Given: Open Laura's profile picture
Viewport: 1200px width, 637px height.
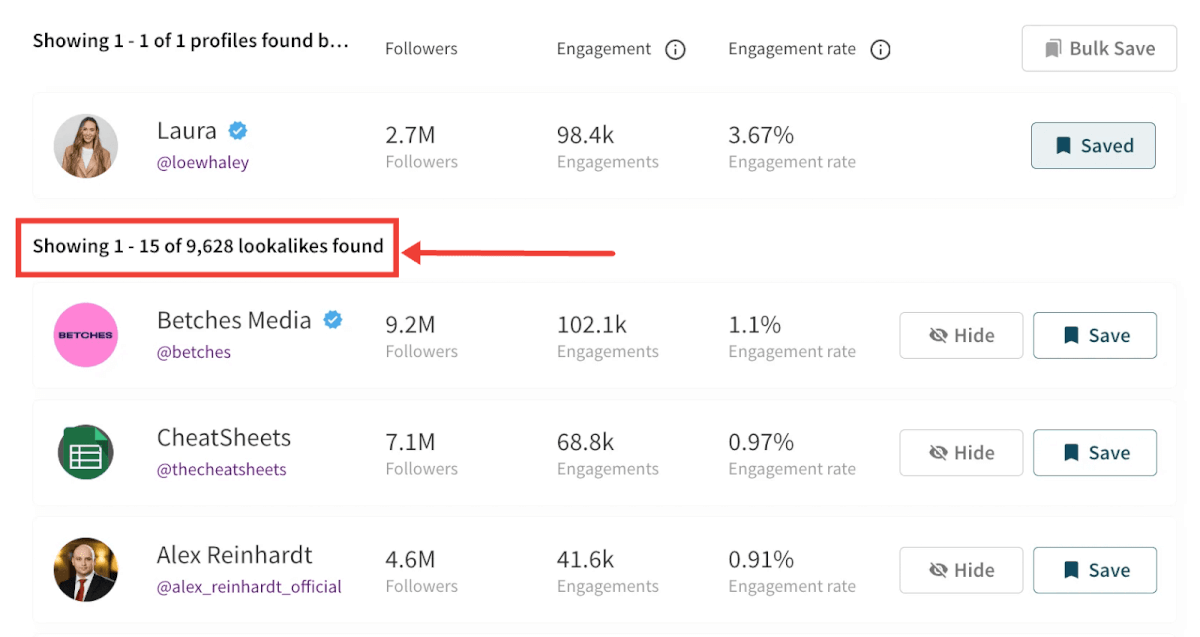Looking at the screenshot, I should (86, 146).
